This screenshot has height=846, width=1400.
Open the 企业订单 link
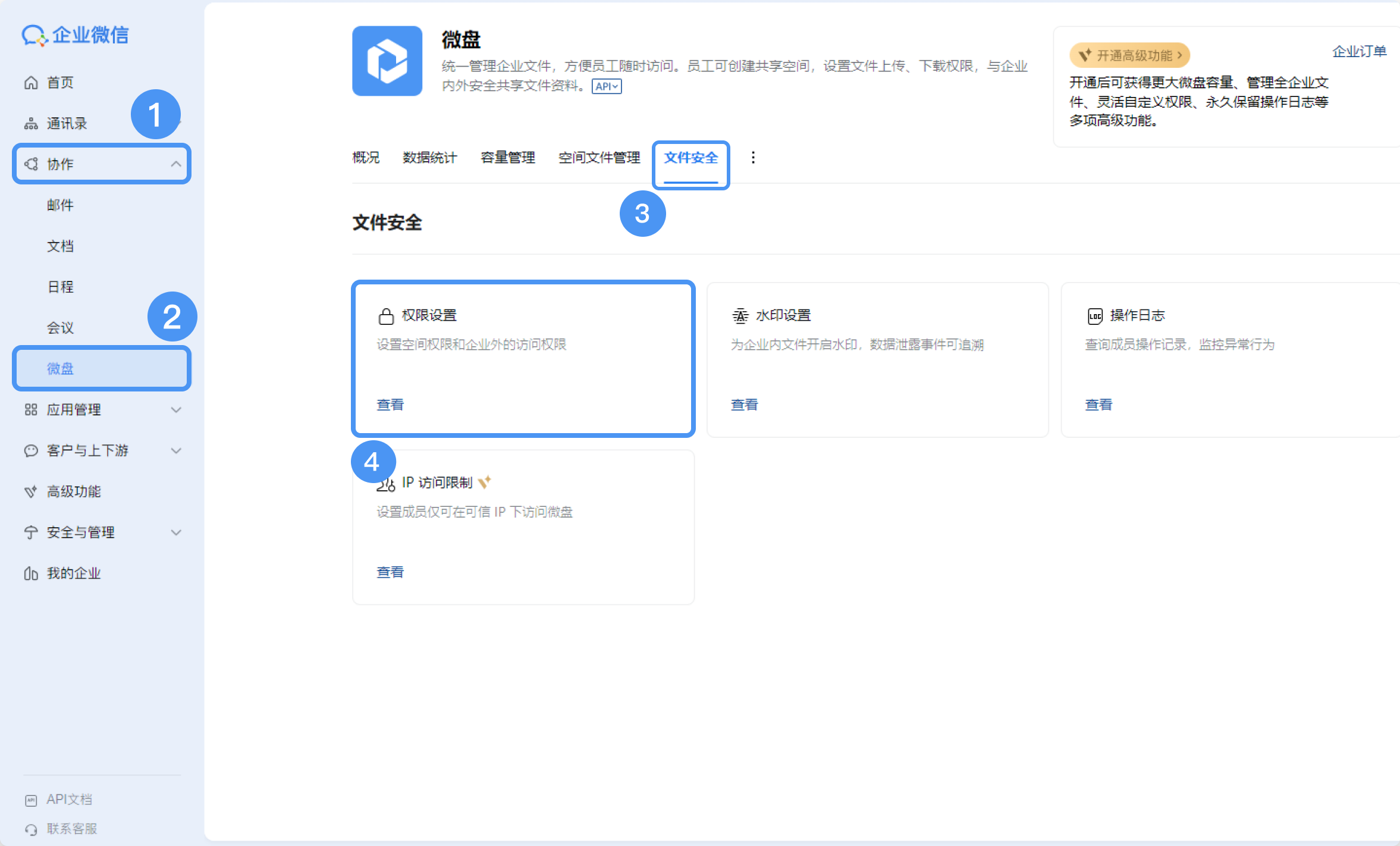1360,52
